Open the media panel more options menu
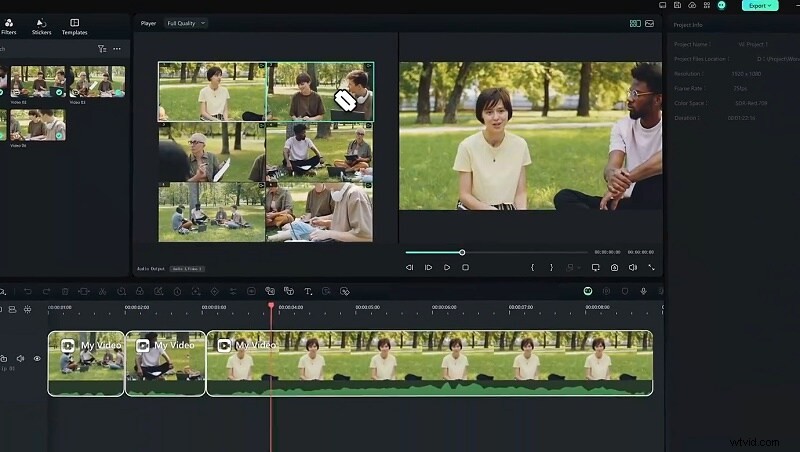 pos(117,49)
